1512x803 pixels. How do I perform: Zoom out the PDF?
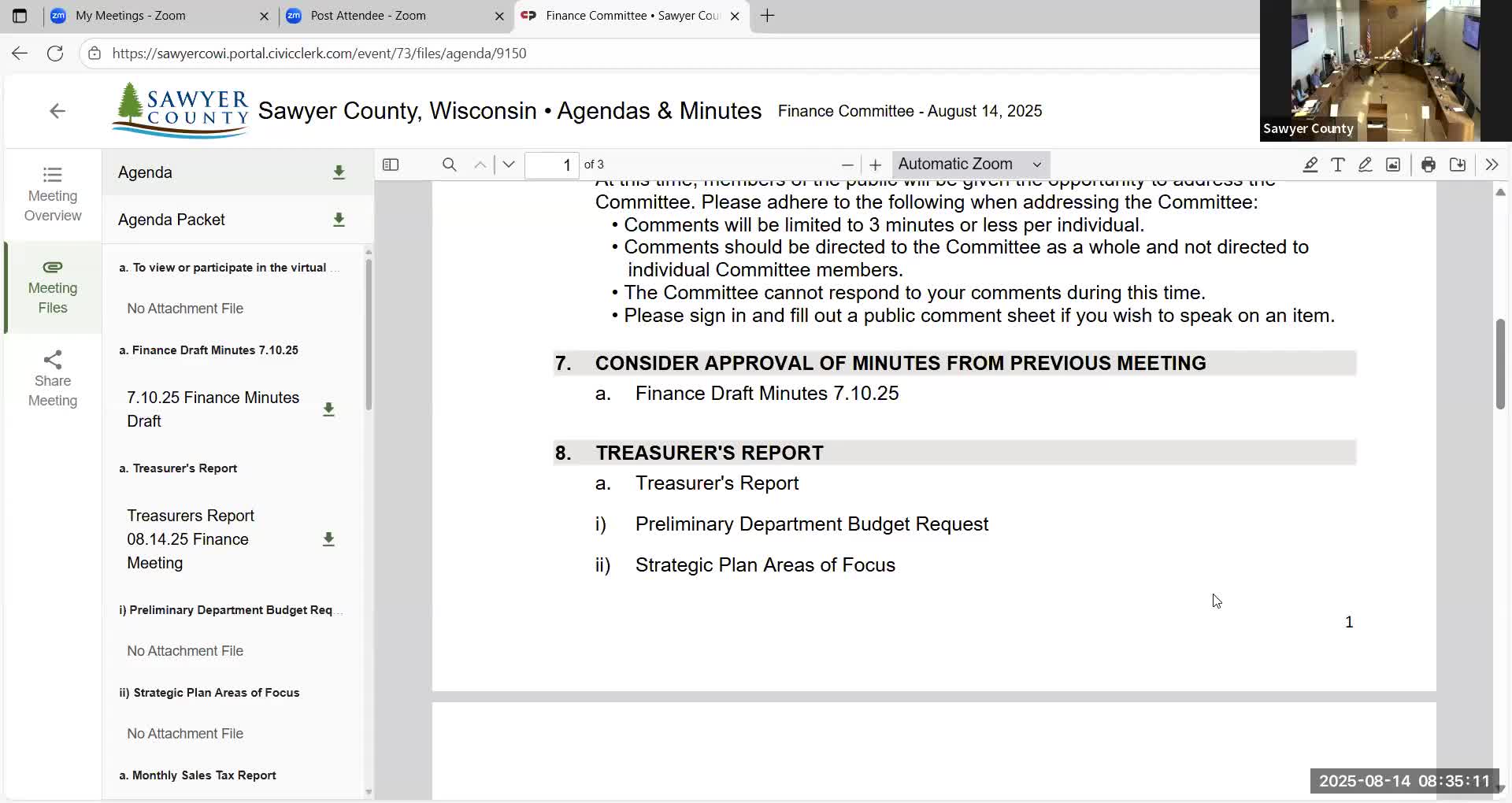coord(847,165)
